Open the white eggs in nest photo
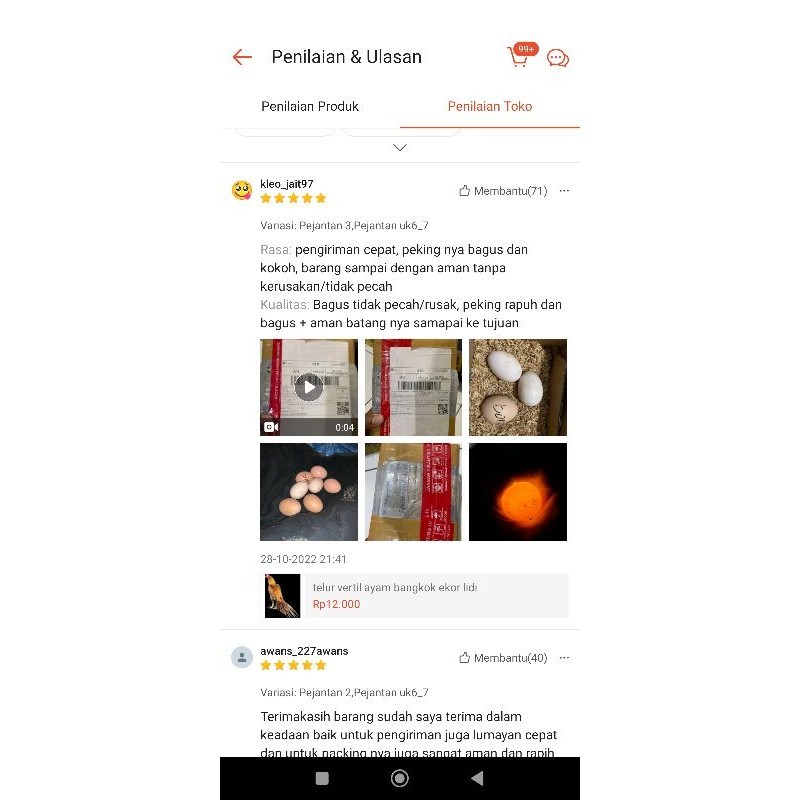The height and width of the screenshot is (800, 800). [518, 387]
